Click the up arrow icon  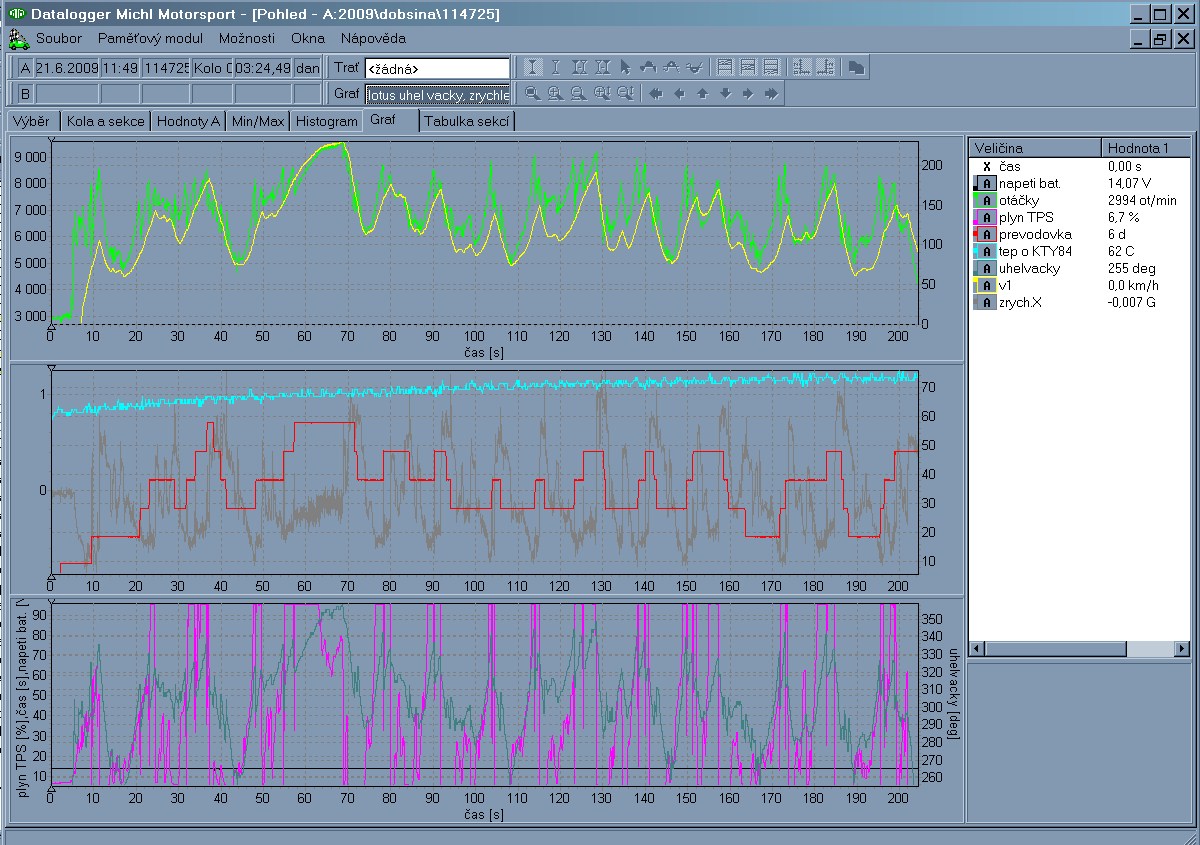coord(702,94)
